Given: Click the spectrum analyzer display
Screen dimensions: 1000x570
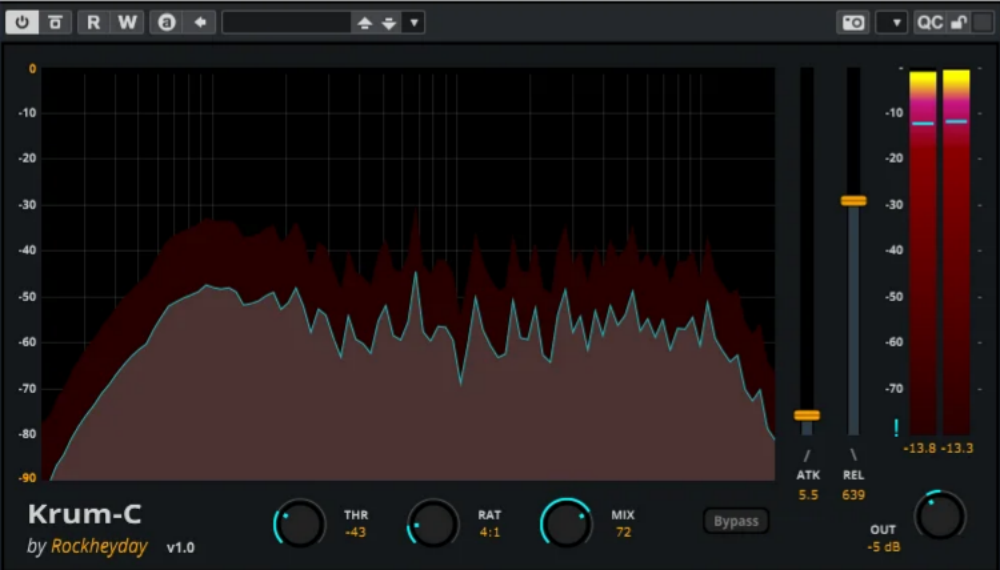Looking at the screenshot, I should (x=408, y=273).
